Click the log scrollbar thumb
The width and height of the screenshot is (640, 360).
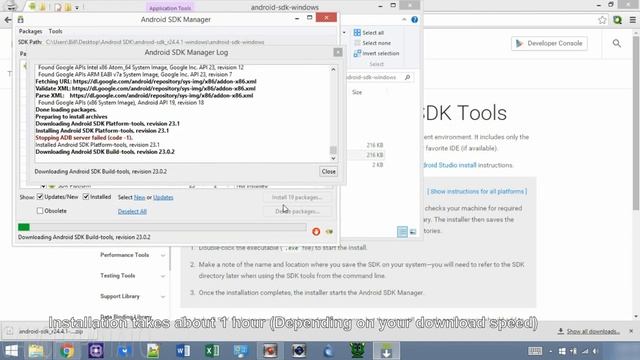[333, 150]
